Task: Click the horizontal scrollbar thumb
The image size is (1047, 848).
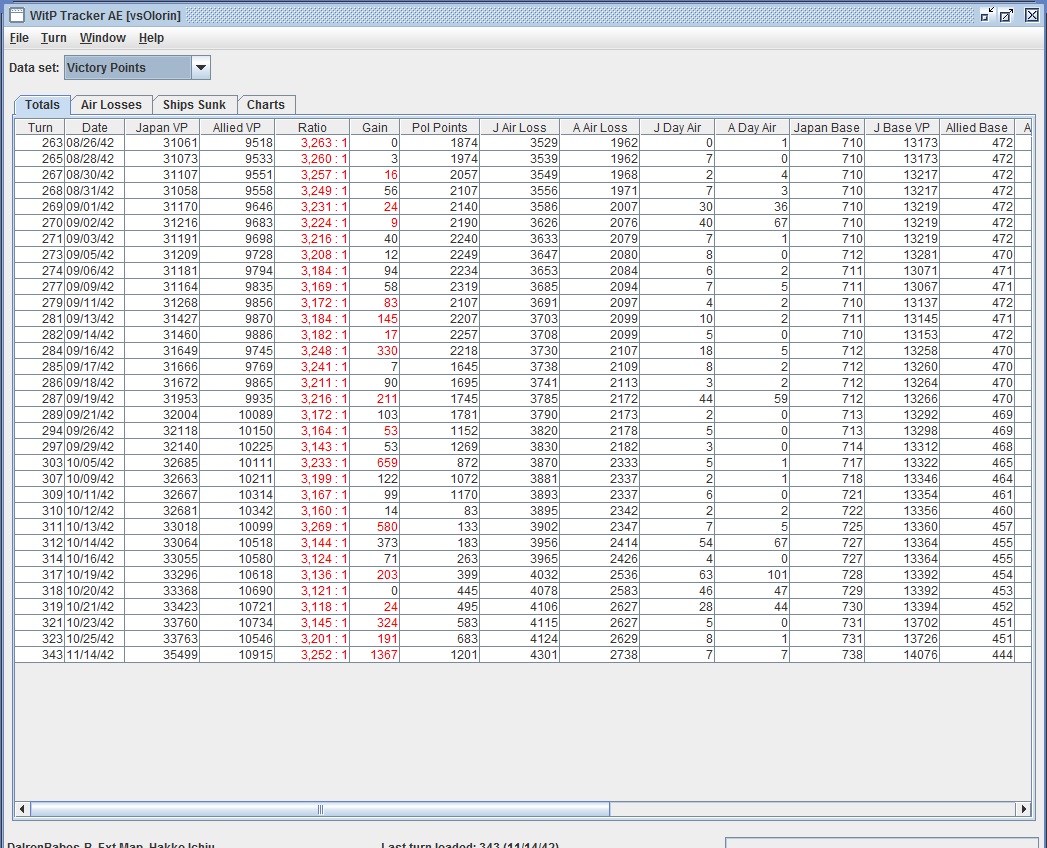Action: pyautogui.click(x=320, y=809)
